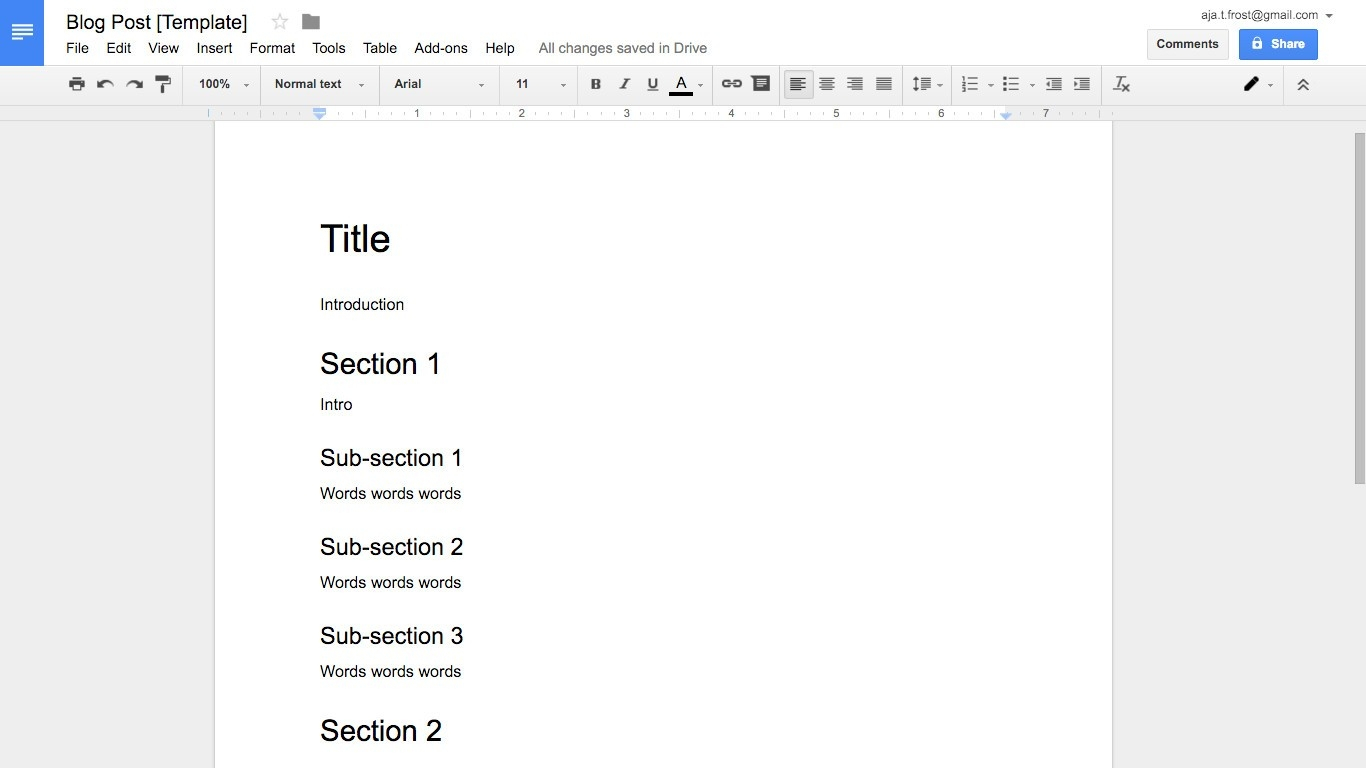1366x768 pixels.
Task: Open the text color picker
Action: coord(682,84)
